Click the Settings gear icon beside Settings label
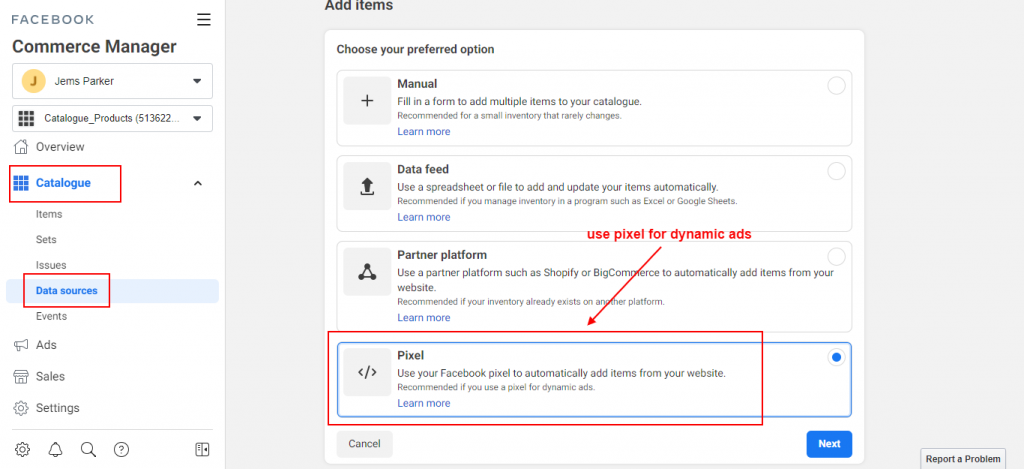The image size is (1024, 469). (x=21, y=408)
